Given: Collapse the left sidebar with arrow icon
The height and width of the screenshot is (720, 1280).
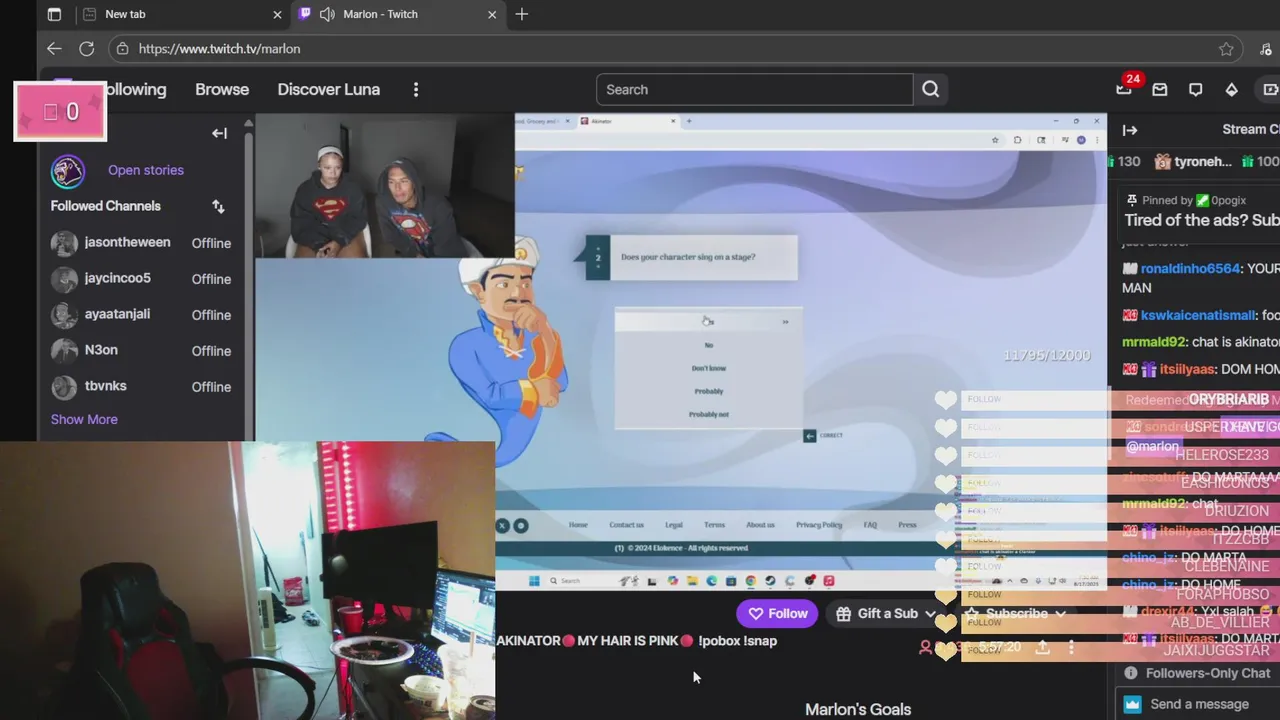Looking at the screenshot, I should (219, 133).
